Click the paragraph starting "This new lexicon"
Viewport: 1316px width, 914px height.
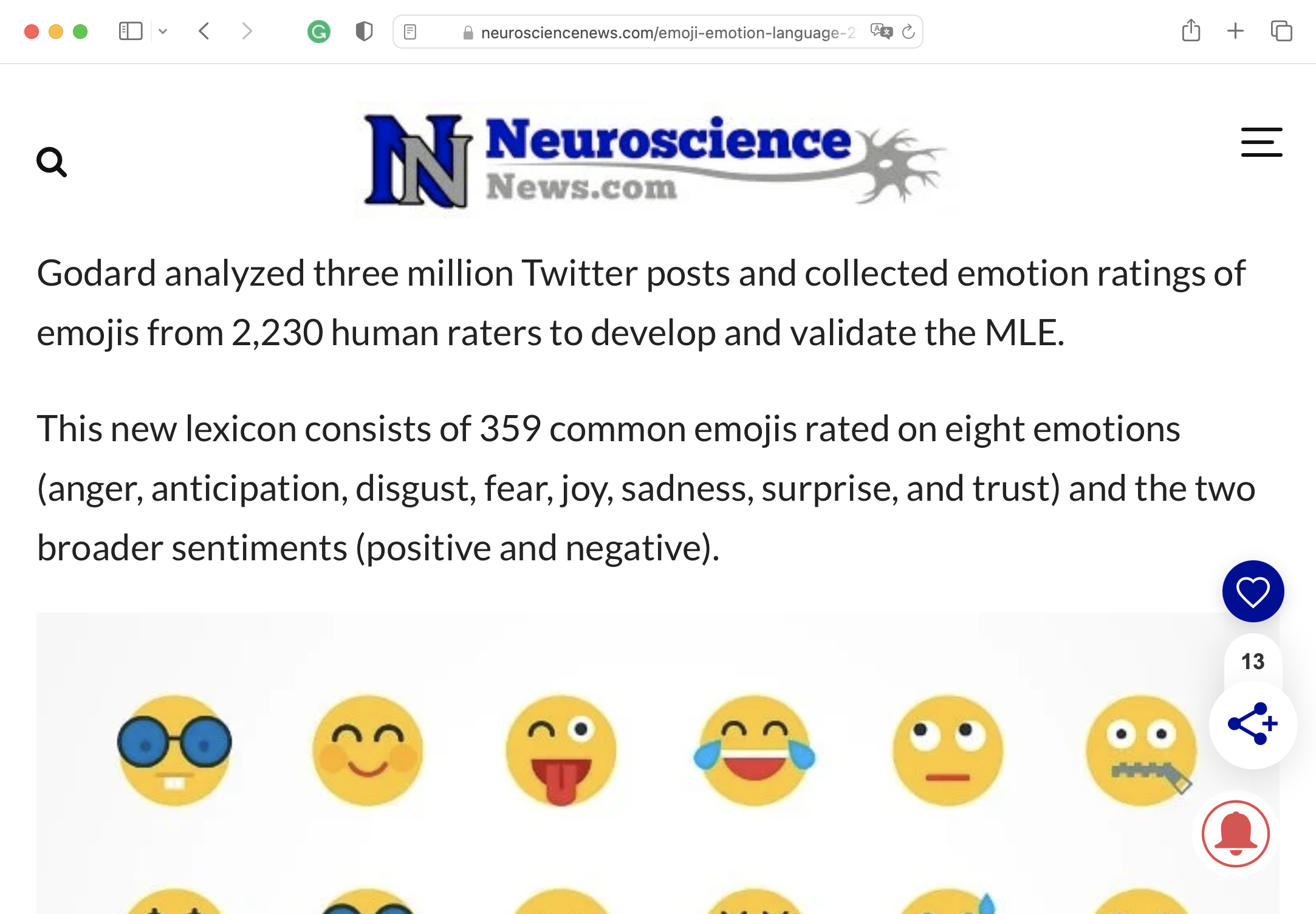[x=646, y=488]
